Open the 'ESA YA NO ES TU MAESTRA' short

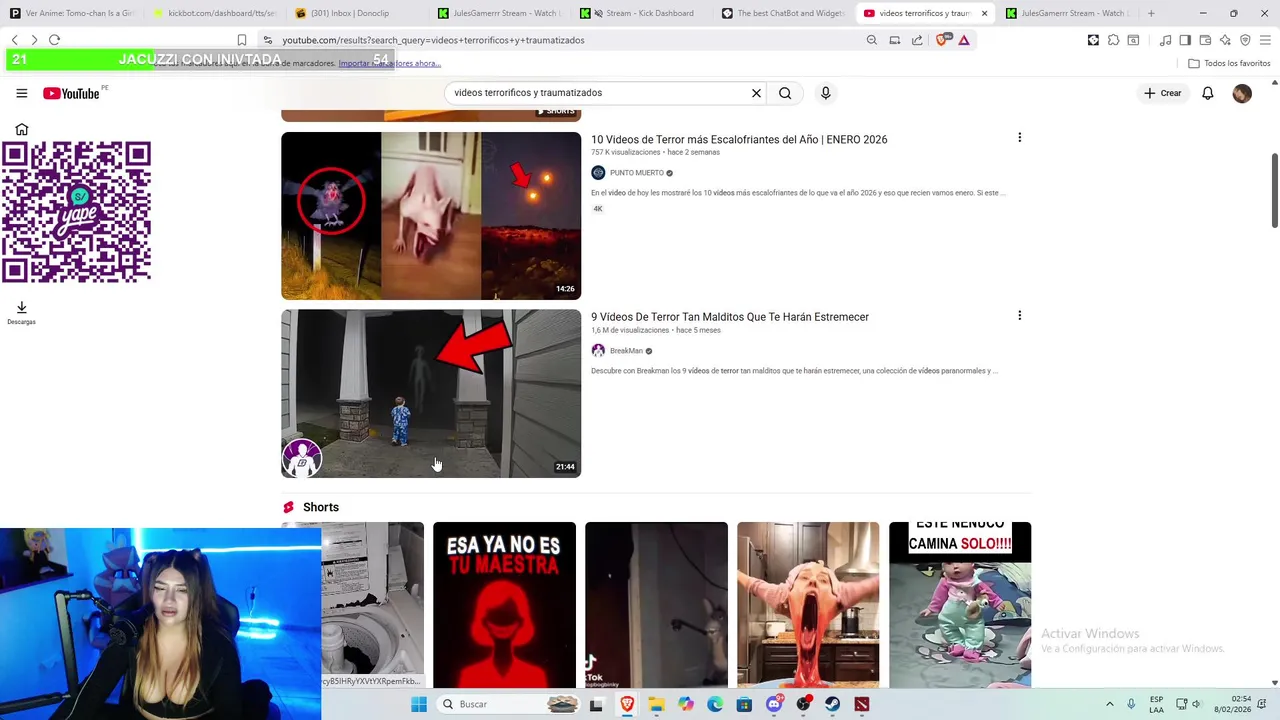(504, 605)
